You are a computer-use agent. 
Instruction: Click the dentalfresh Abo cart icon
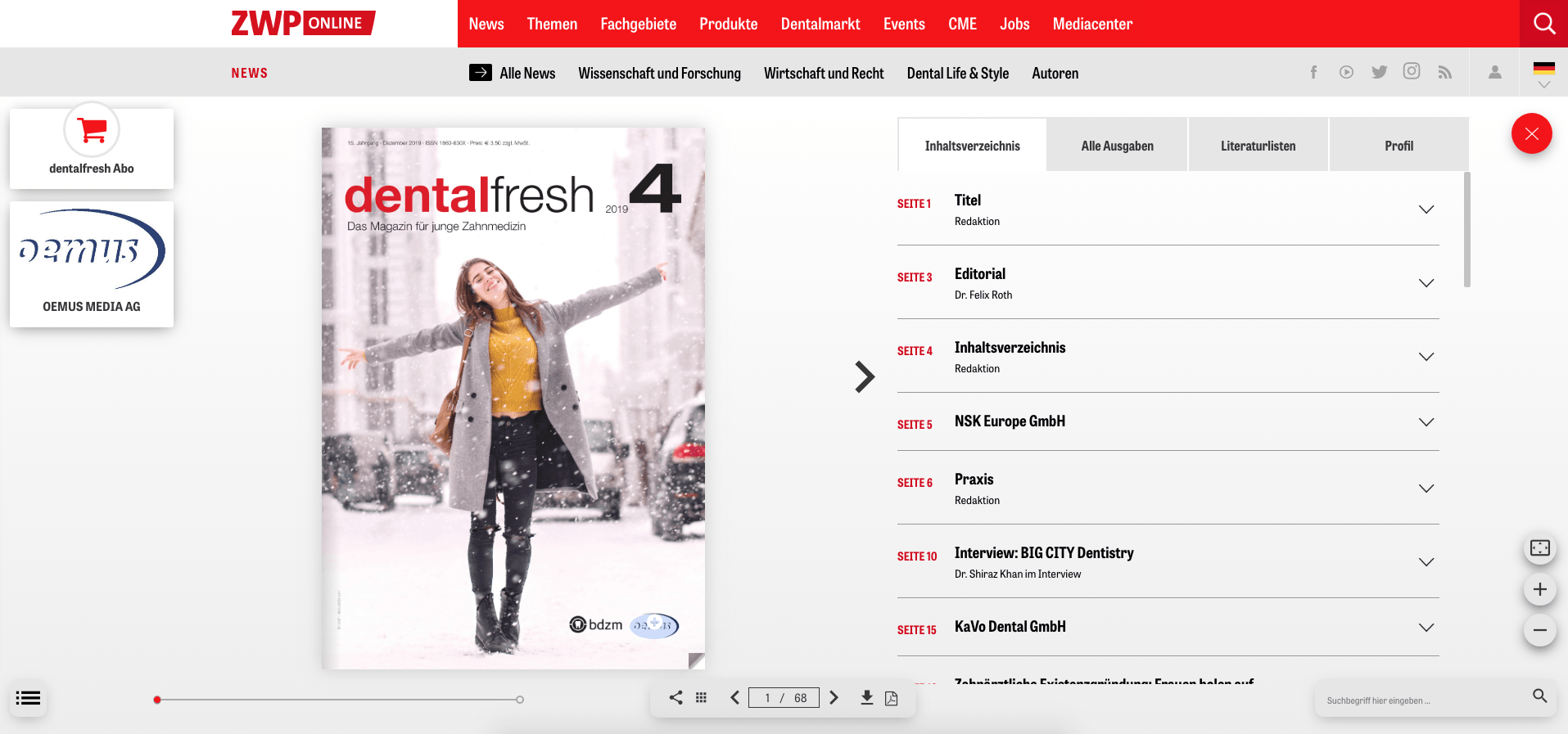click(92, 129)
